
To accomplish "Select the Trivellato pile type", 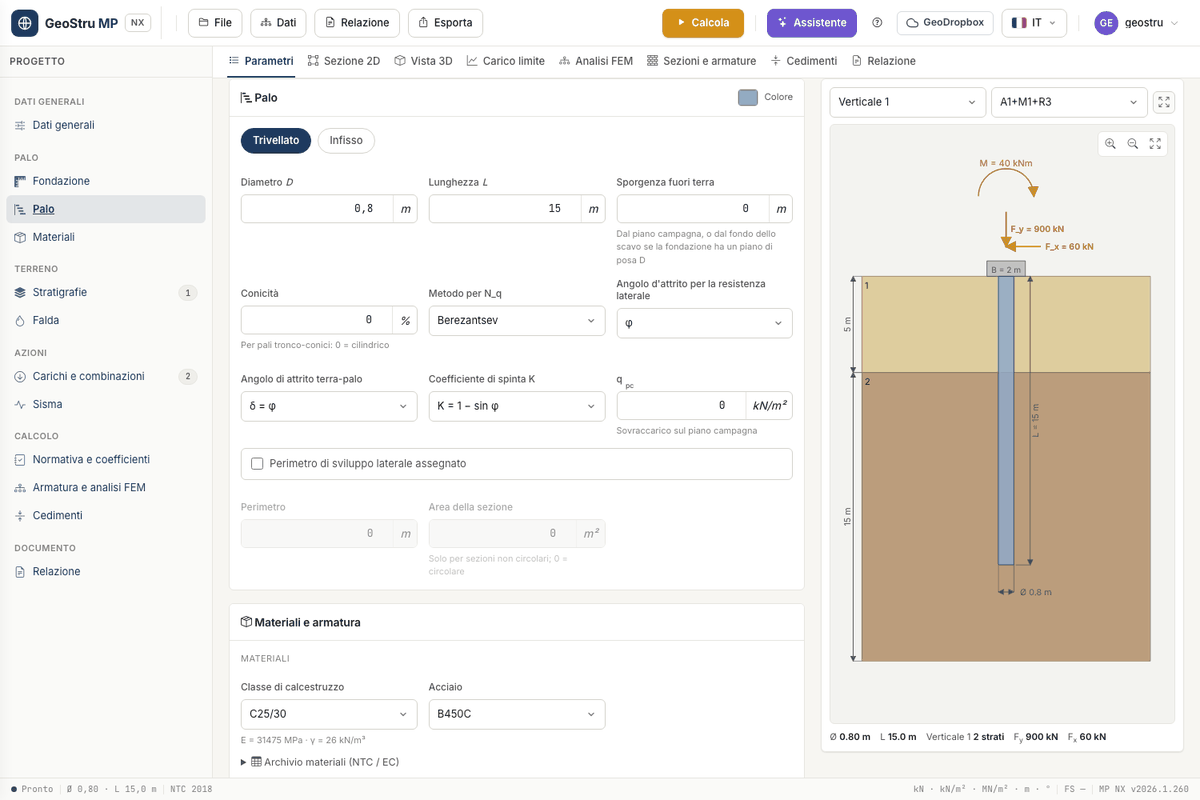I will tap(276, 141).
